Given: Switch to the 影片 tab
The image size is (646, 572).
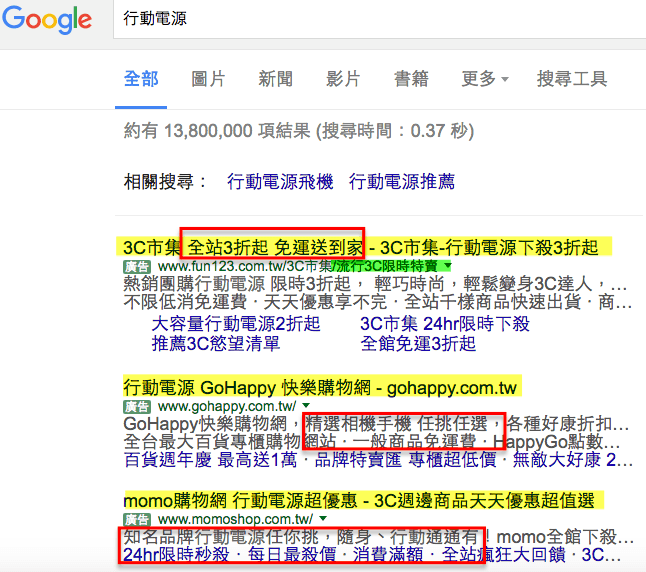Looking at the screenshot, I should click(x=343, y=79).
